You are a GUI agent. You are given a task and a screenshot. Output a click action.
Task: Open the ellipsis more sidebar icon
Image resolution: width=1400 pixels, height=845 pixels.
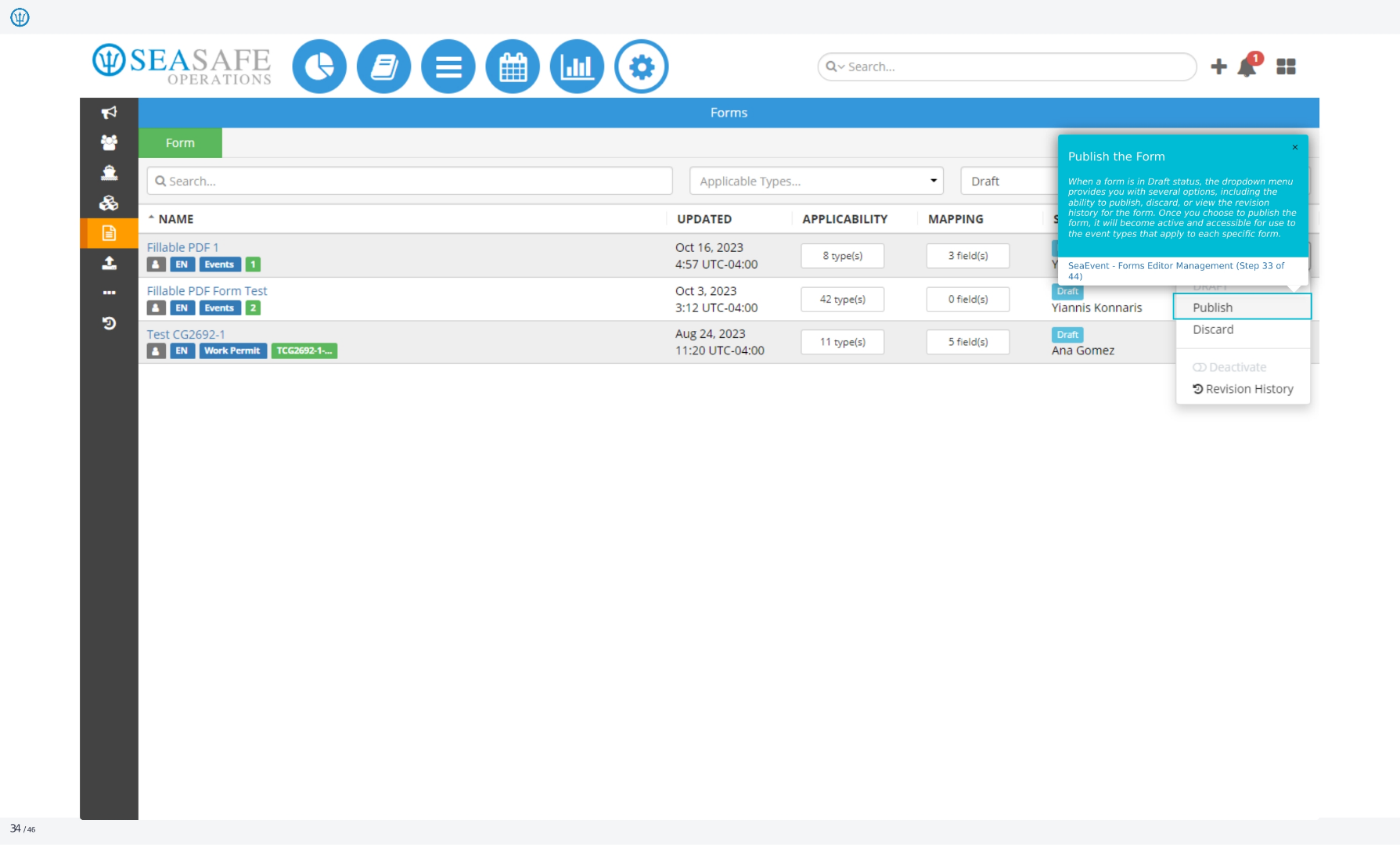tap(109, 293)
